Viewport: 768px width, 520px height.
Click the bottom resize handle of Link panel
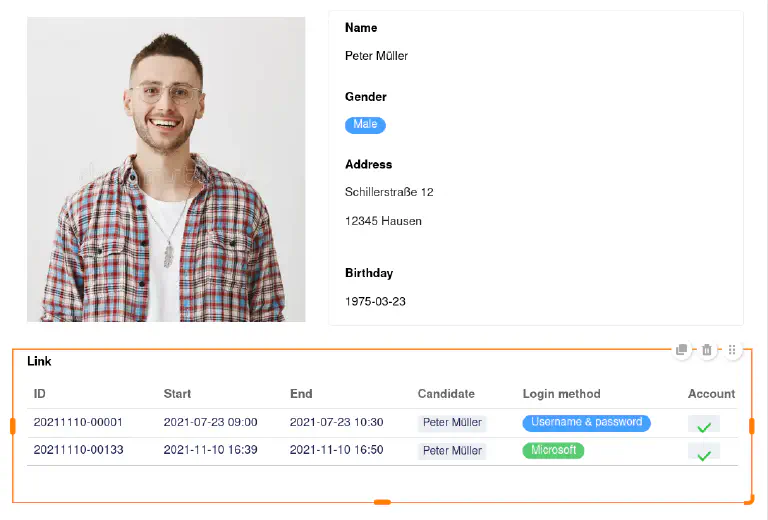[x=382, y=502]
